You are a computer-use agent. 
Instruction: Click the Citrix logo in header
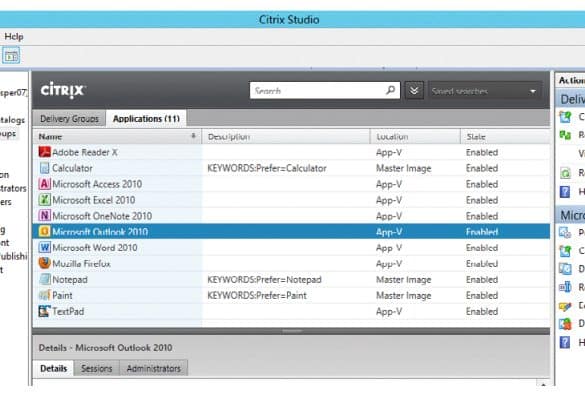[x=63, y=90]
